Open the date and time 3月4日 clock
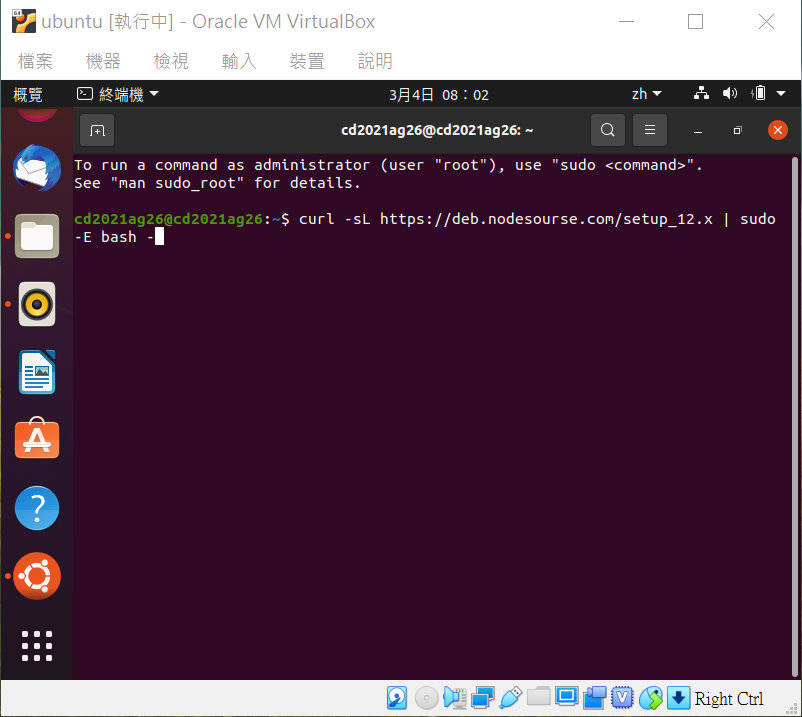 point(438,95)
